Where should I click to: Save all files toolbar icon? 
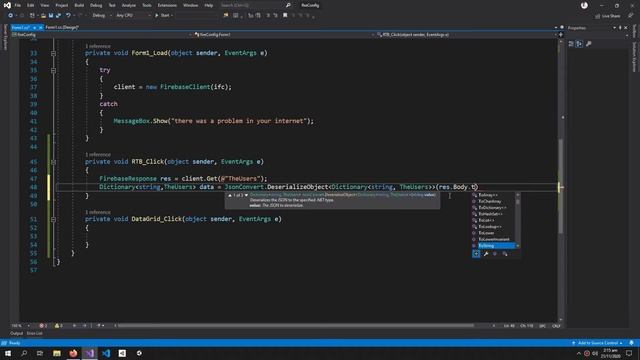point(58,16)
